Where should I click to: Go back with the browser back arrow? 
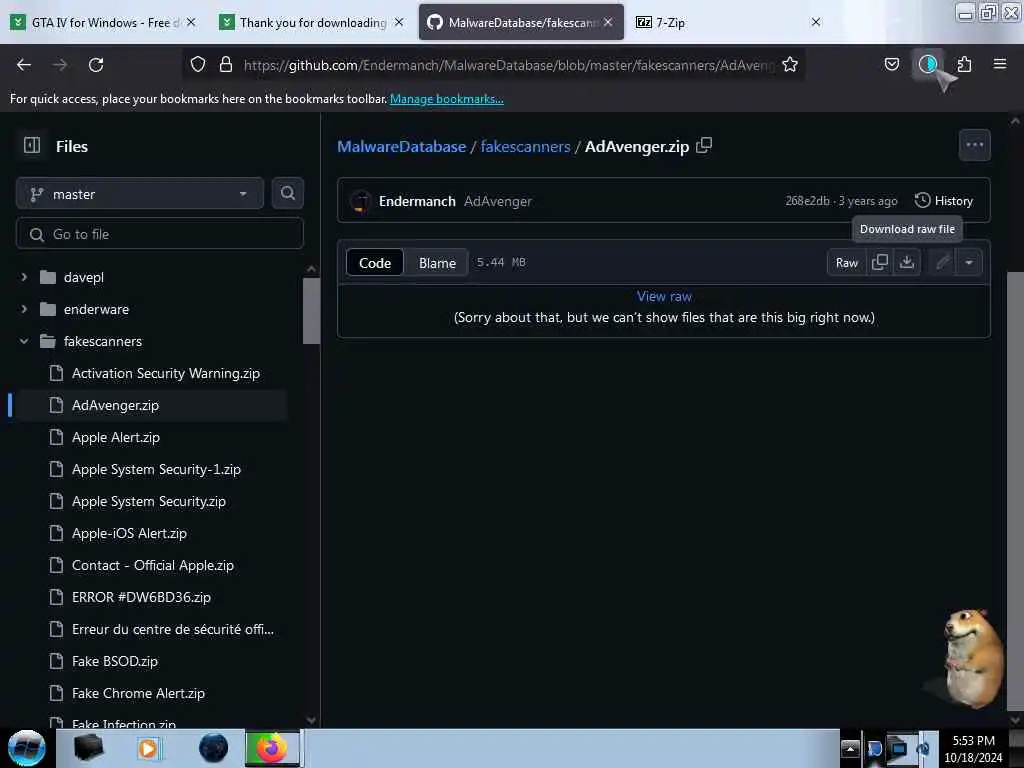point(24,65)
